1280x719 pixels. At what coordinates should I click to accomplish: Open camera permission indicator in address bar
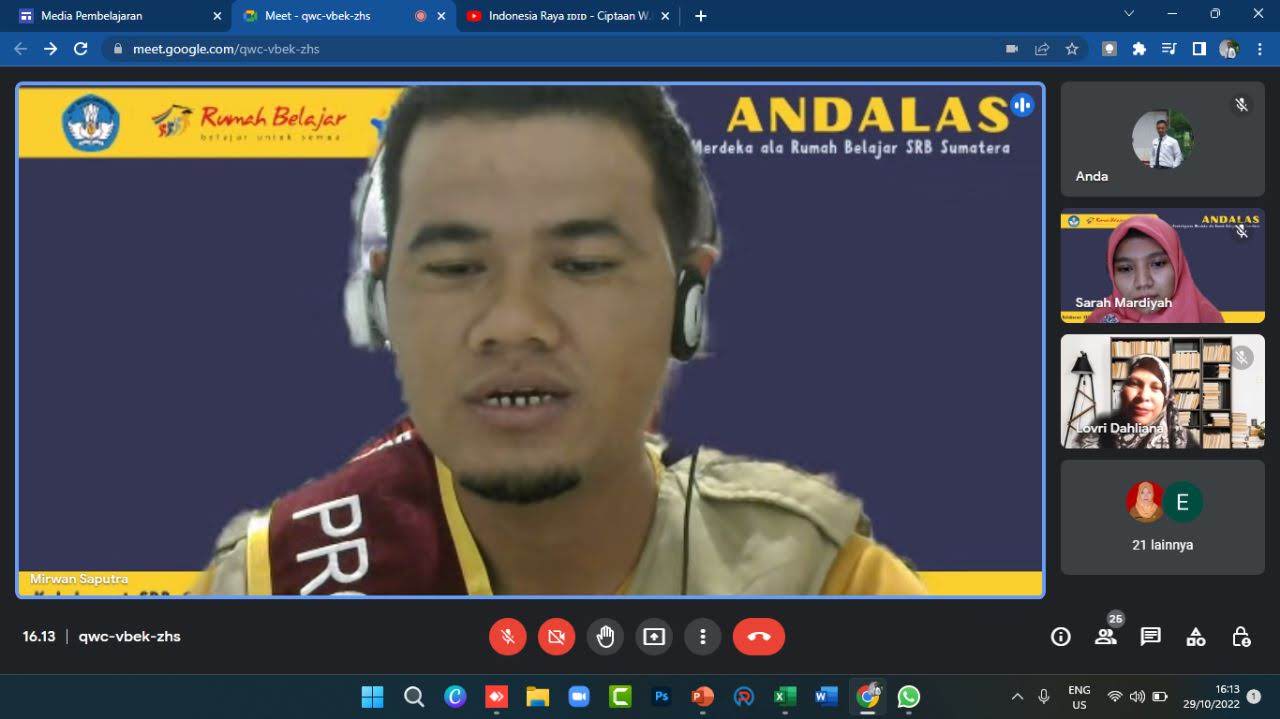click(x=1012, y=48)
